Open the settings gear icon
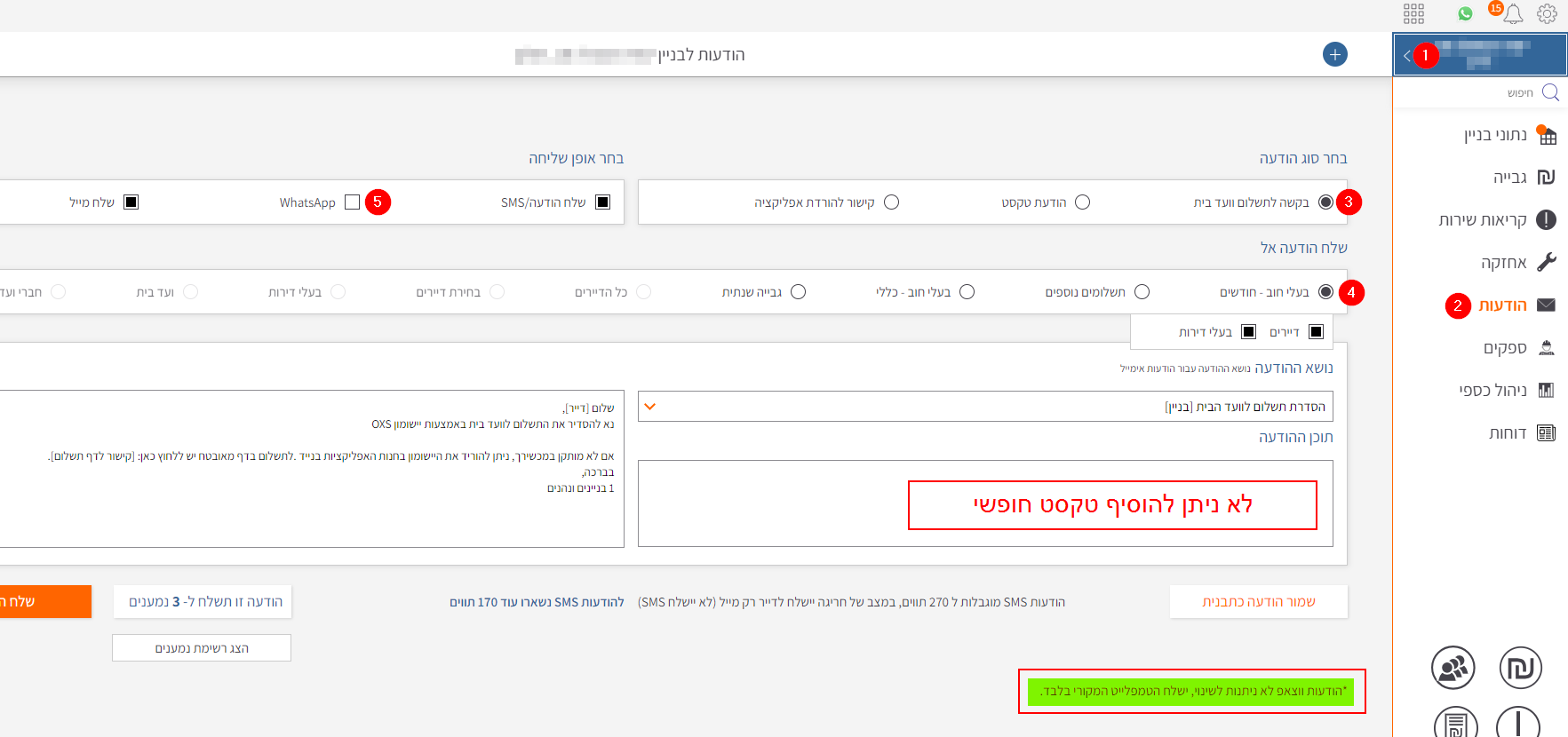 click(1547, 13)
